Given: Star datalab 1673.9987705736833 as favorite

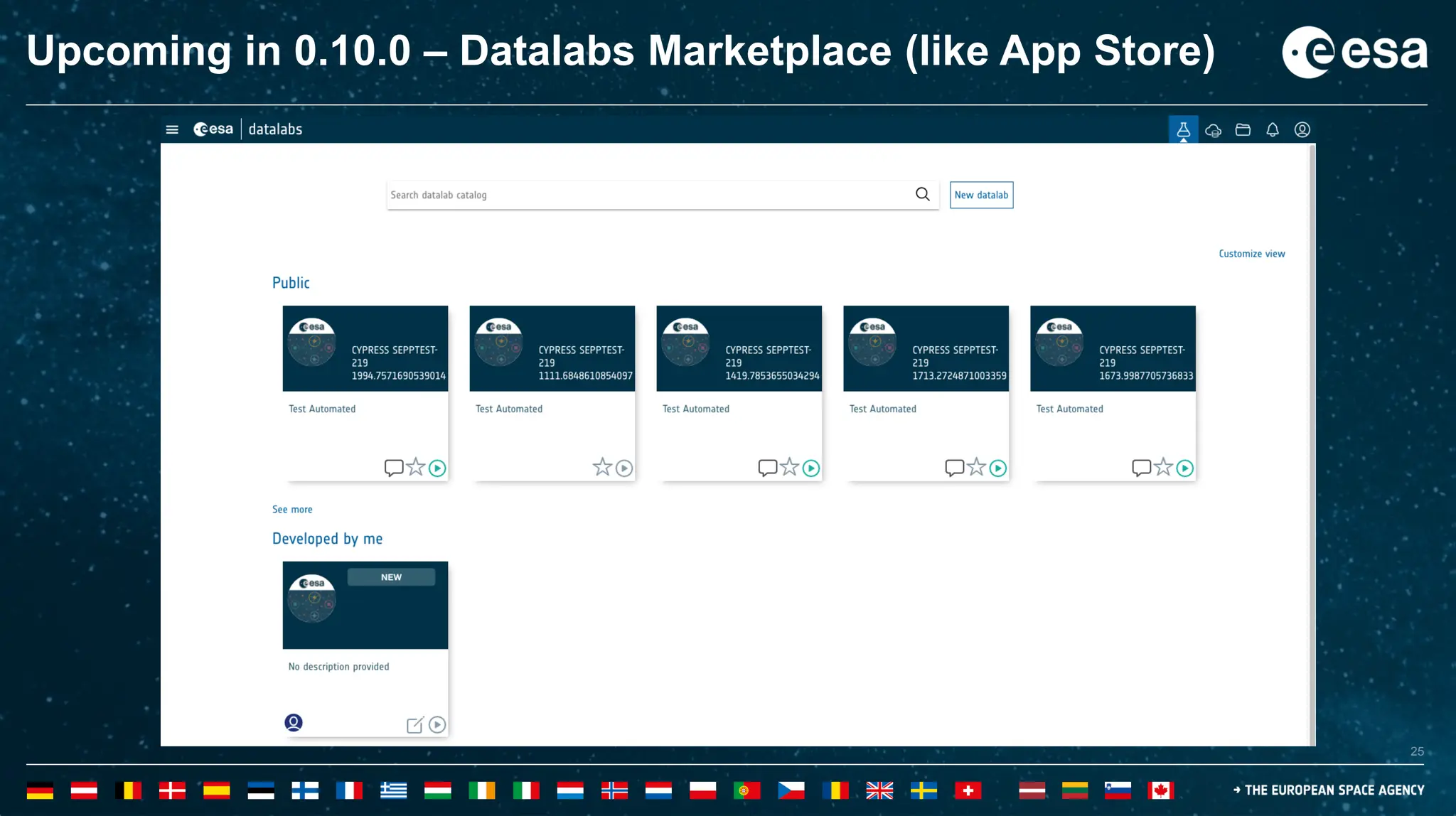Looking at the screenshot, I should click(1164, 467).
